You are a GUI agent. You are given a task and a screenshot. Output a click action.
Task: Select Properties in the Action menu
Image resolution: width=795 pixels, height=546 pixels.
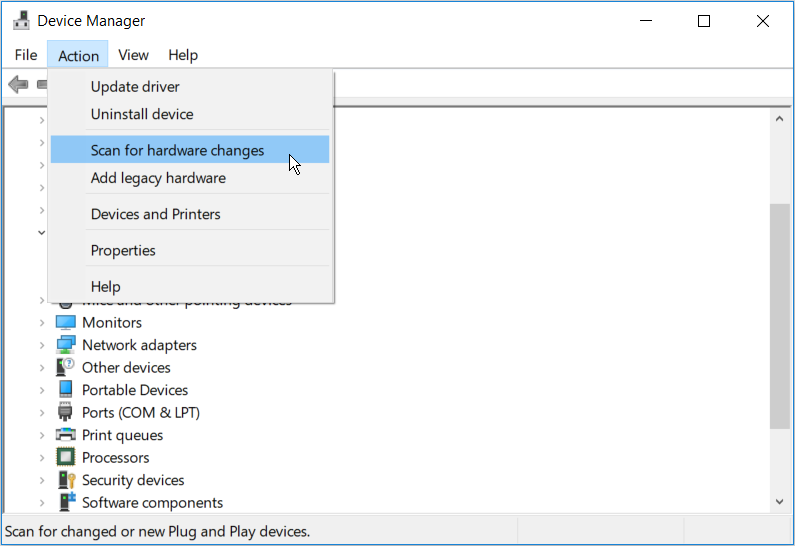coord(190,250)
